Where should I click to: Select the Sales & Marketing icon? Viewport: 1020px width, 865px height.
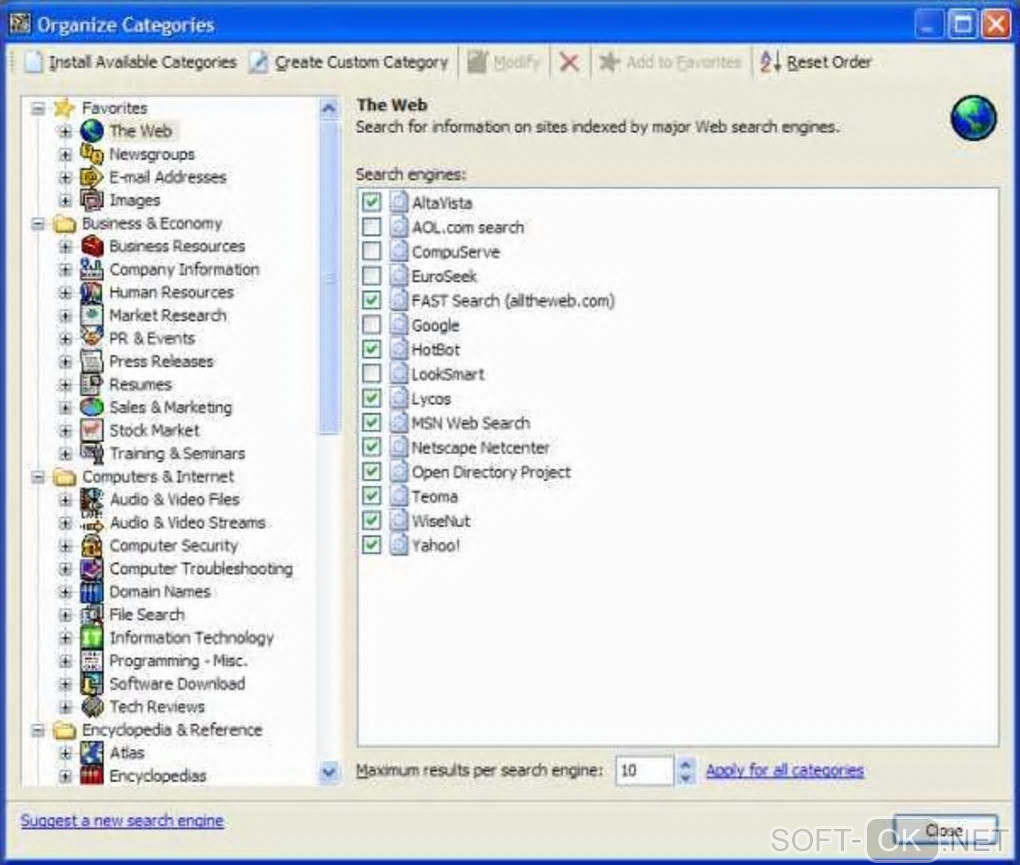[x=92, y=407]
